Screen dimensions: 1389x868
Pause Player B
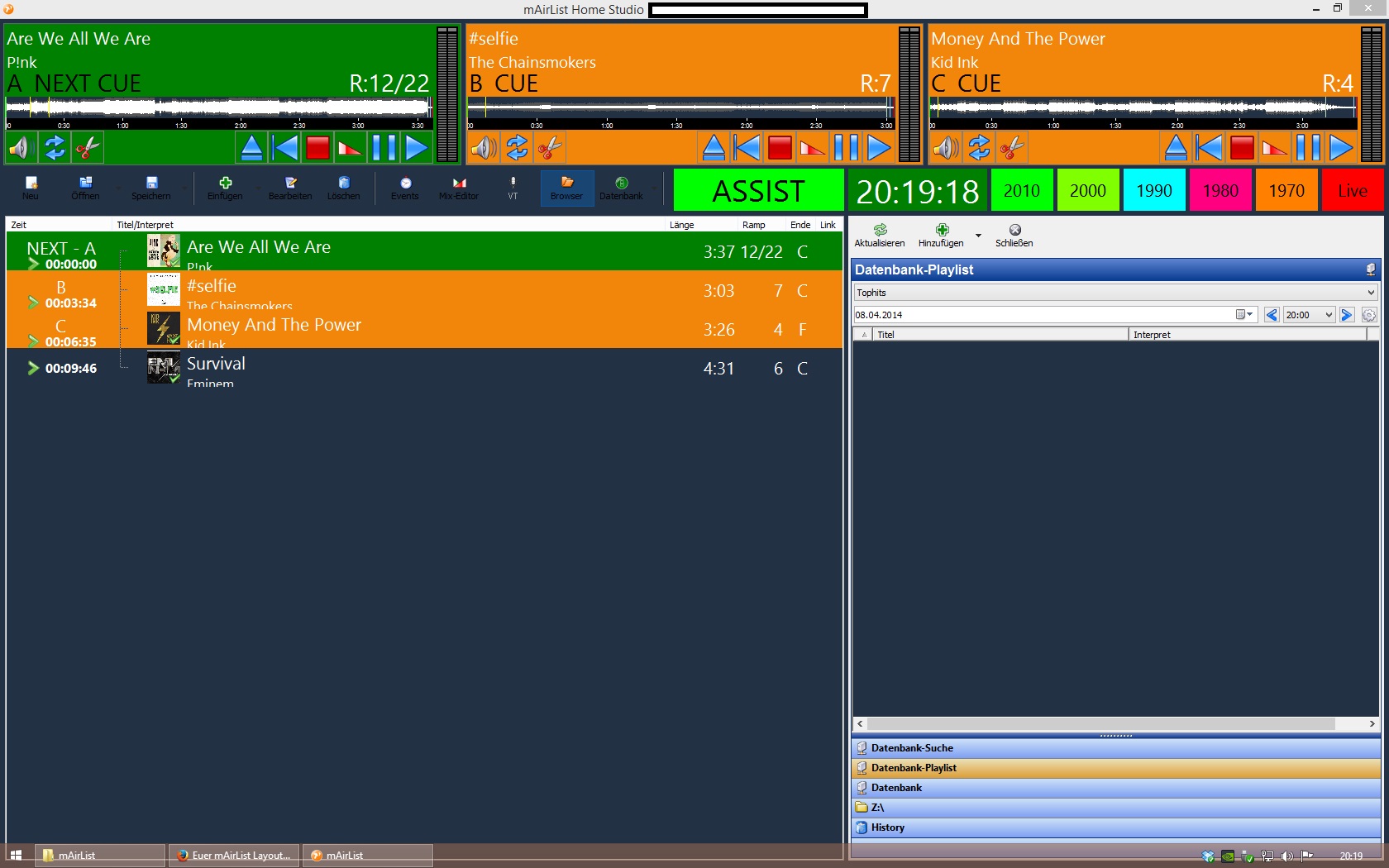pyautogui.click(x=846, y=148)
